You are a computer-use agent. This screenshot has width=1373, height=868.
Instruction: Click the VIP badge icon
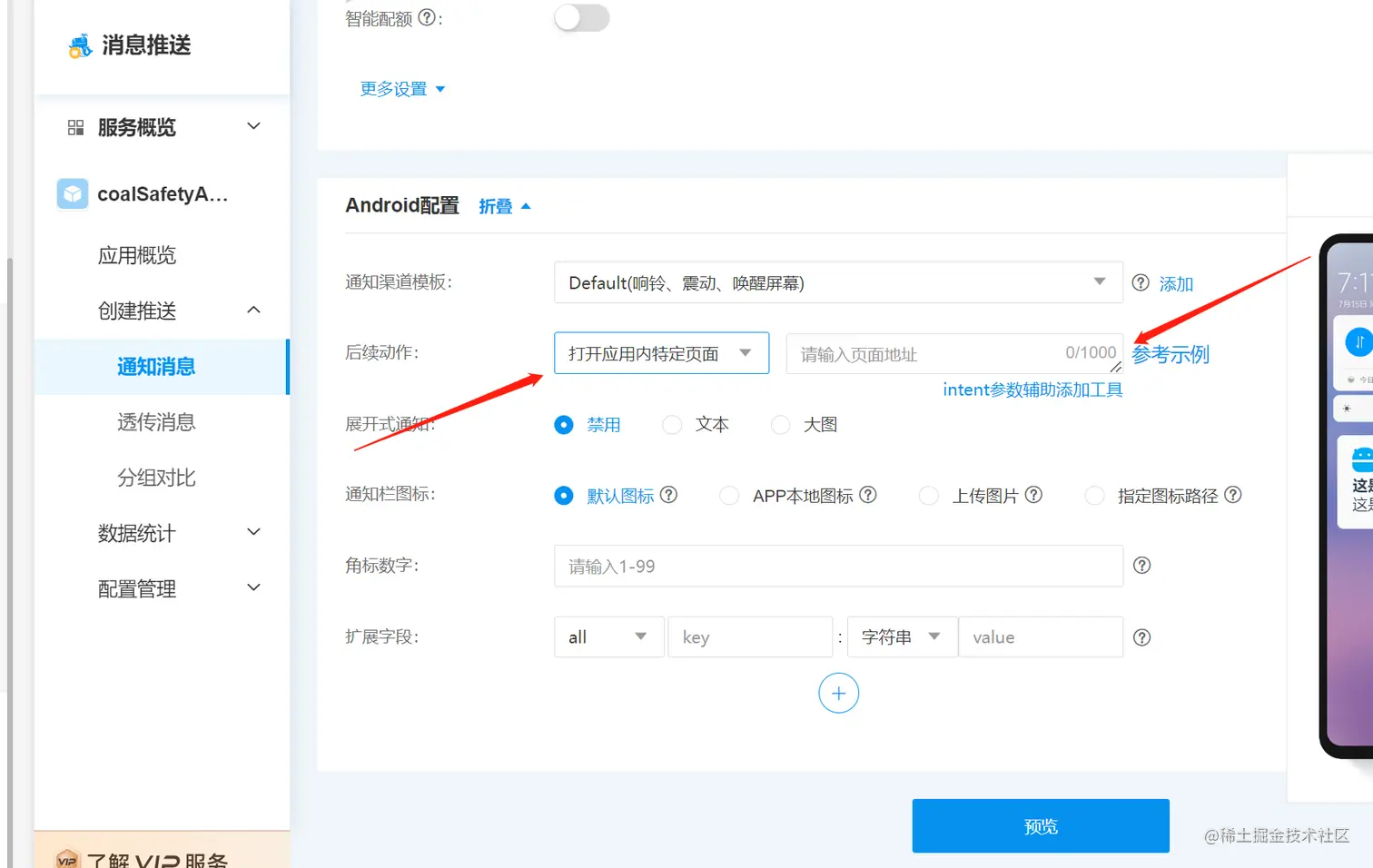point(67,860)
